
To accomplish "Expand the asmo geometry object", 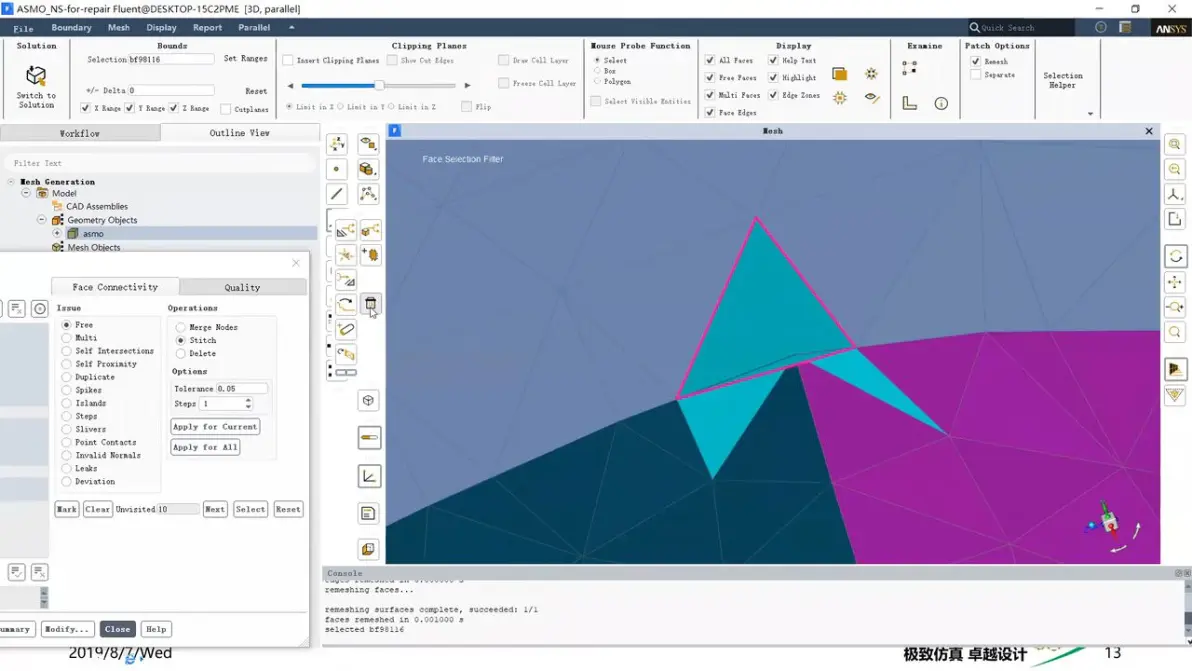I will pyautogui.click(x=57, y=233).
